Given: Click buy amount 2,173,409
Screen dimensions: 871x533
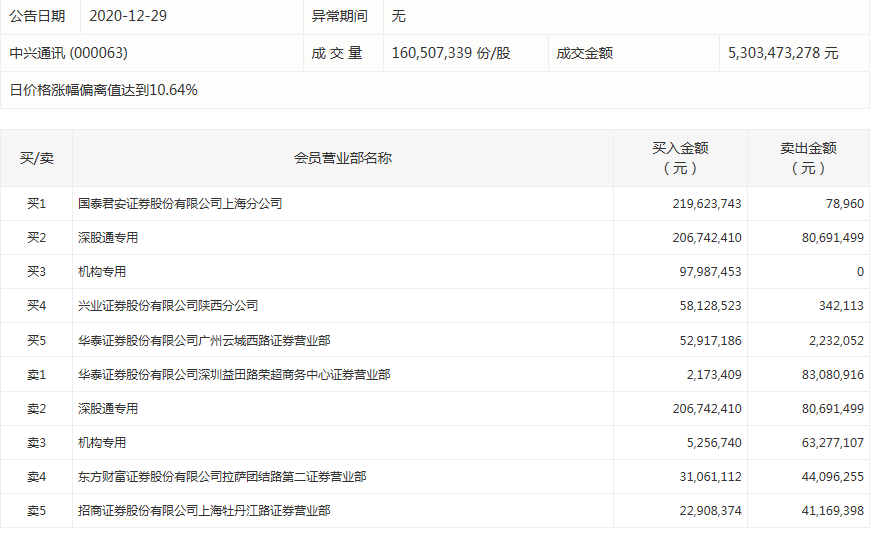Looking at the screenshot, I should click(x=714, y=375).
